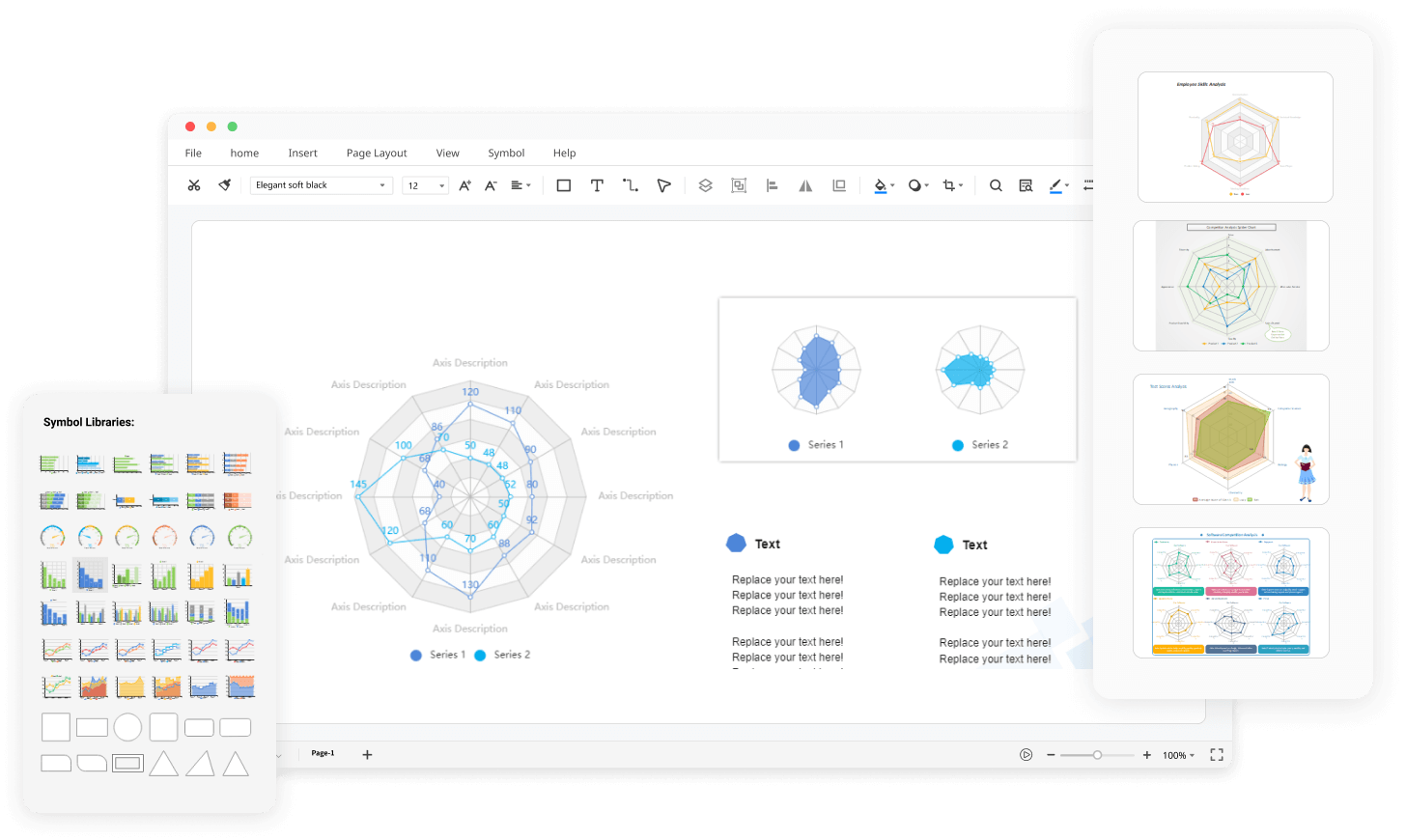Click the magnifier Search icon
This screenshot has height=840, width=1406.
point(996,185)
